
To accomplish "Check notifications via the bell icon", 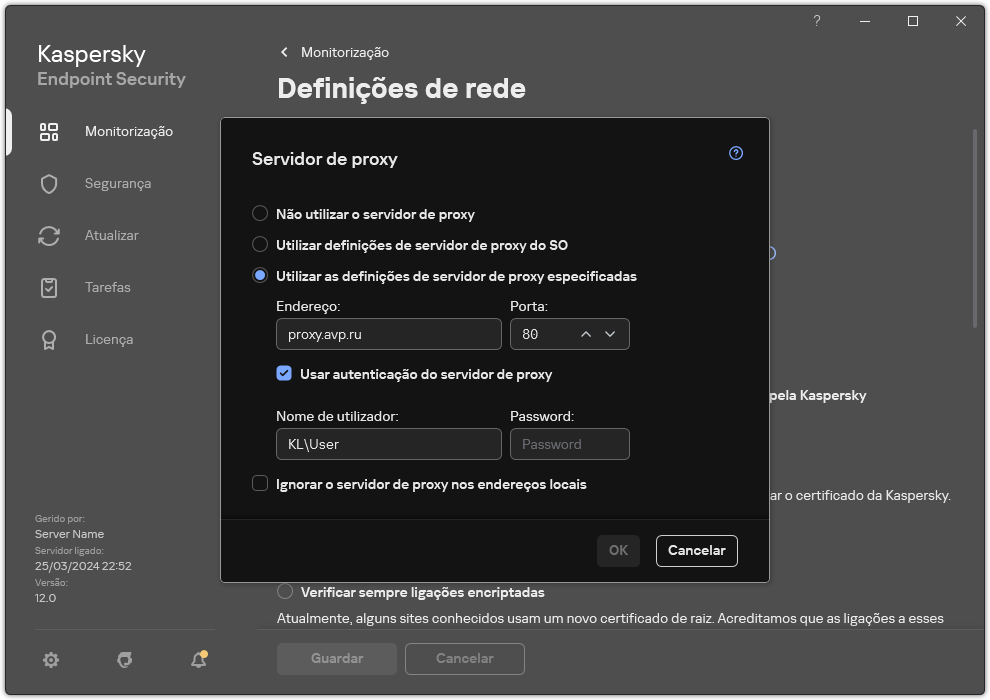I will tap(198, 660).
